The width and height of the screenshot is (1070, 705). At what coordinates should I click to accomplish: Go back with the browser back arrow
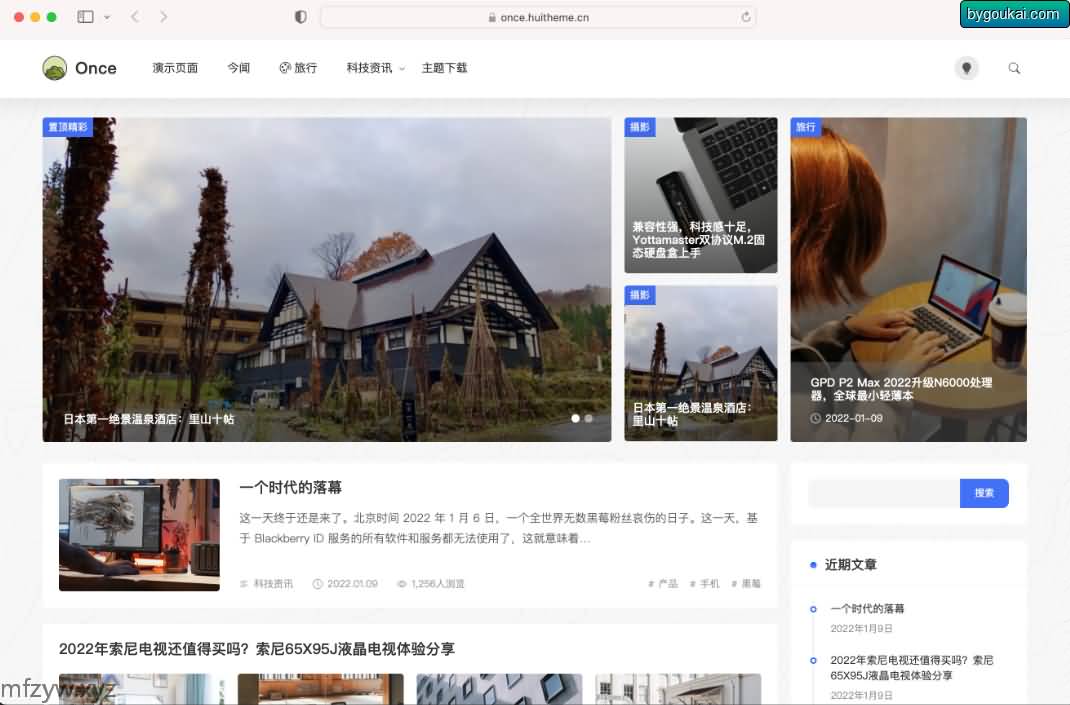pyautogui.click(x=135, y=17)
